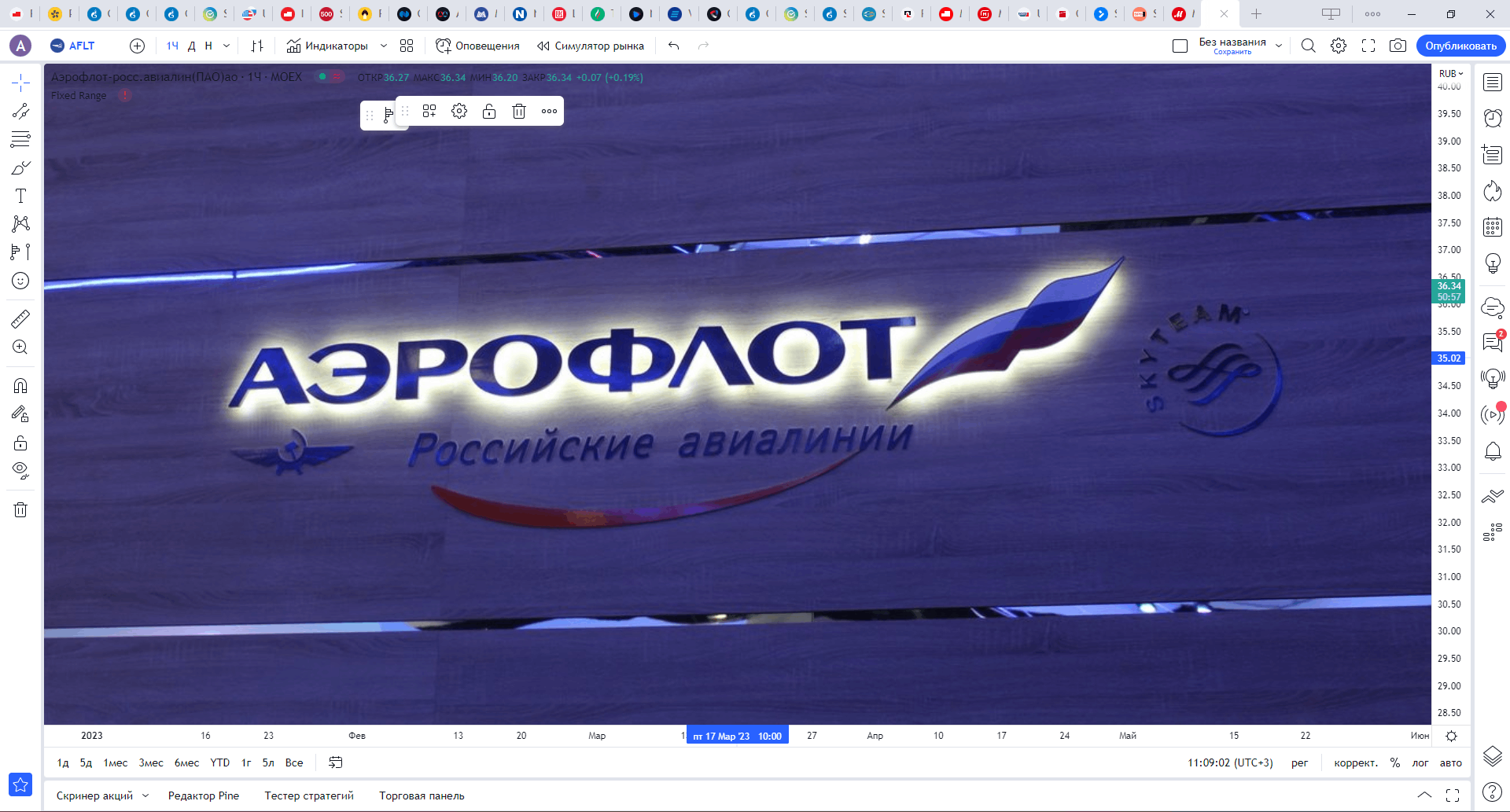Create an alert via Оповещения
1510x812 pixels.
pyautogui.click(x=477, y=46)
